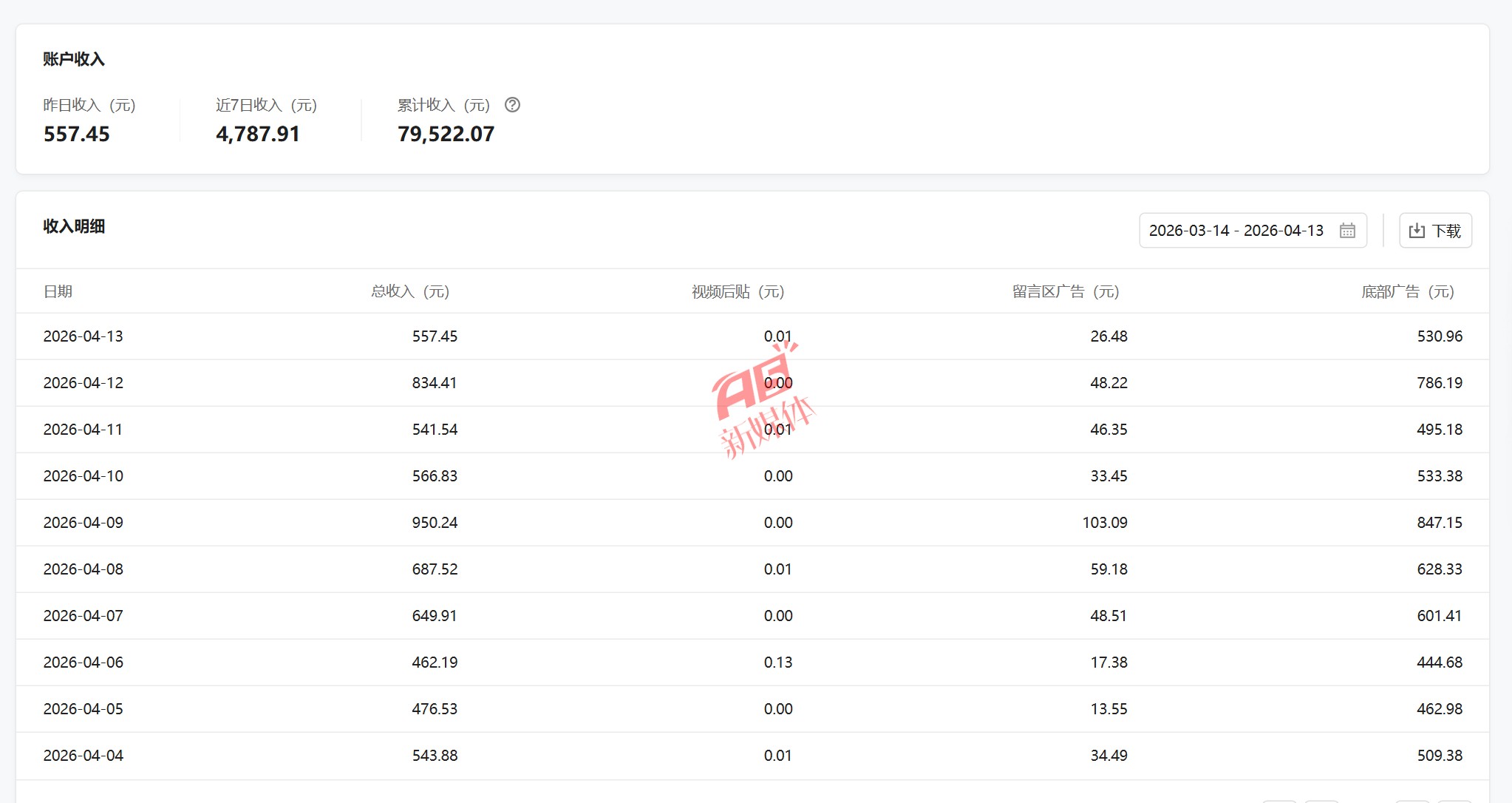
Task: Click the 786.19 bottom ad value
Action: coord(1440,383)
